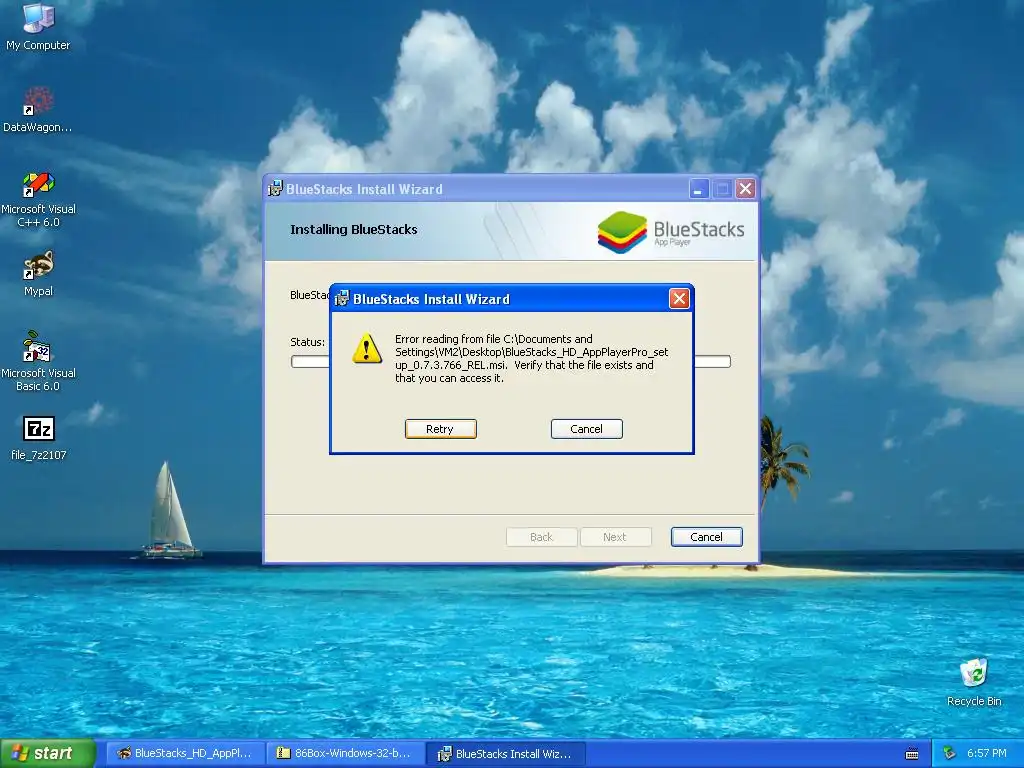1024x768 pixels.
Task: Switch to BlueStacks Install Wiz... taskbar item
Action: [506, 754]
